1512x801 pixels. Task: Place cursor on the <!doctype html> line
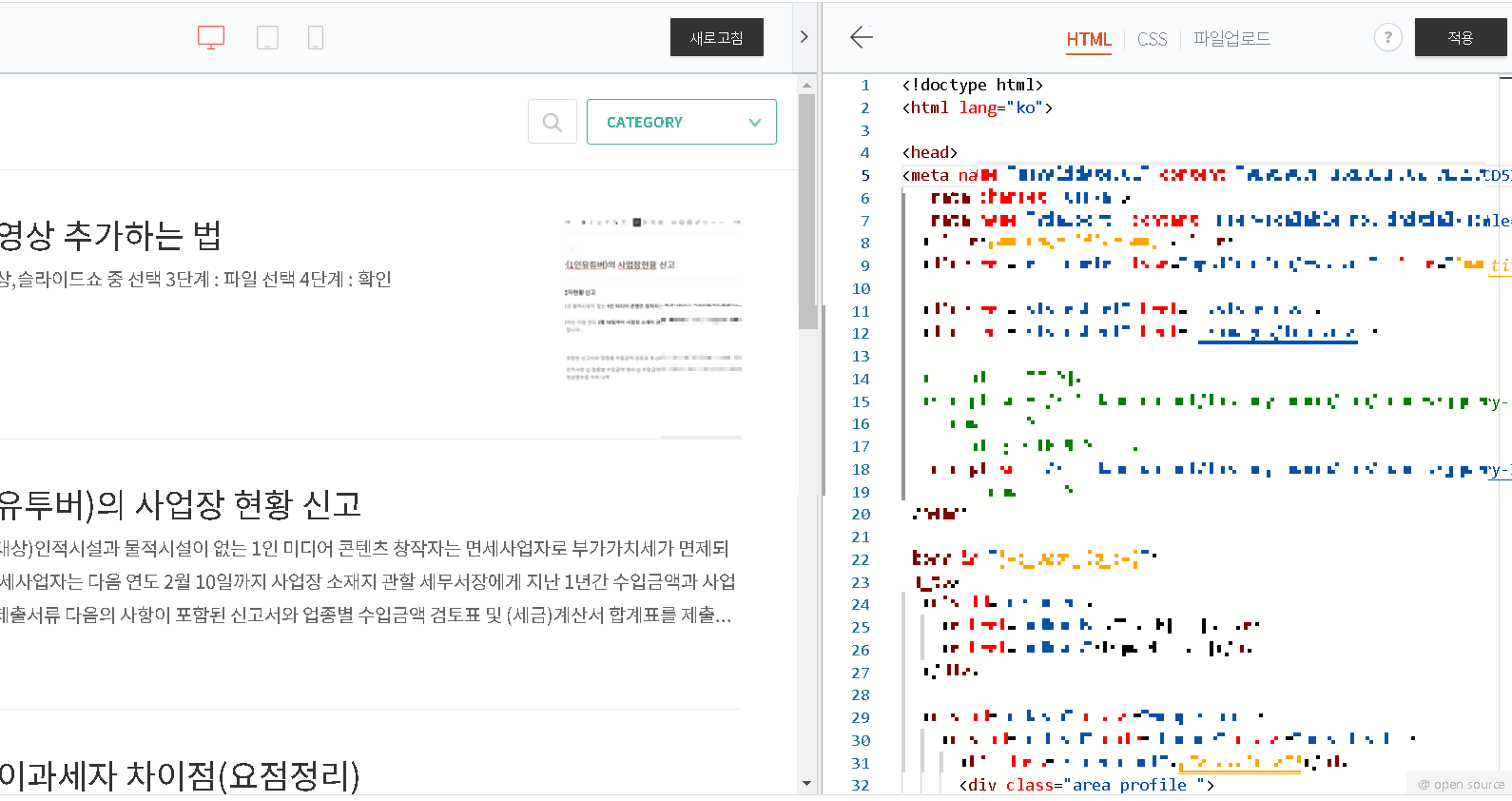coord(972,86)
